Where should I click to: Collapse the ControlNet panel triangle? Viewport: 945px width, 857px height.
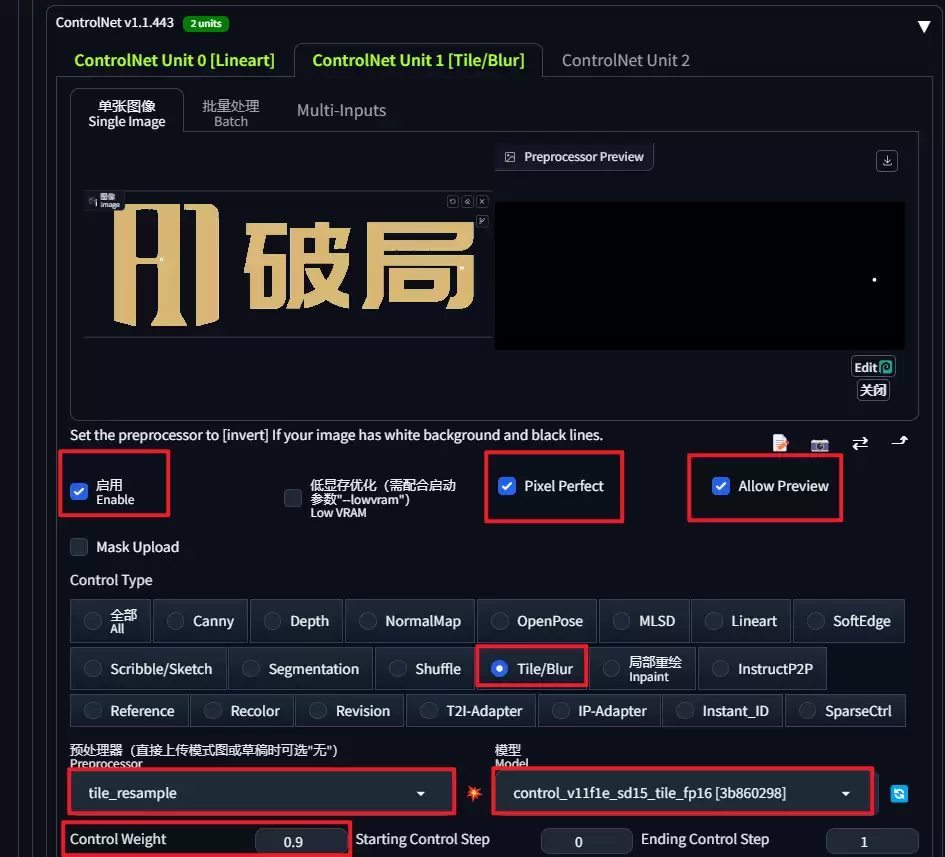[x=923, y=27]
